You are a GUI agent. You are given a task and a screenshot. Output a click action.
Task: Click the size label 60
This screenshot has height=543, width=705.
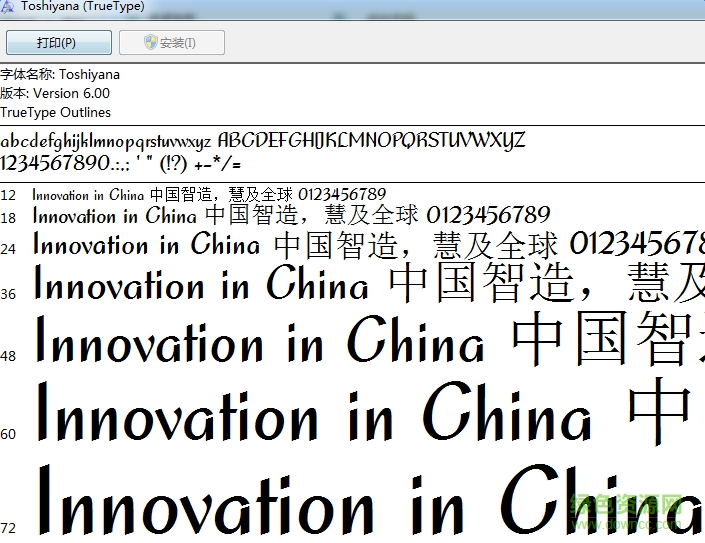[x=8, y=434]
